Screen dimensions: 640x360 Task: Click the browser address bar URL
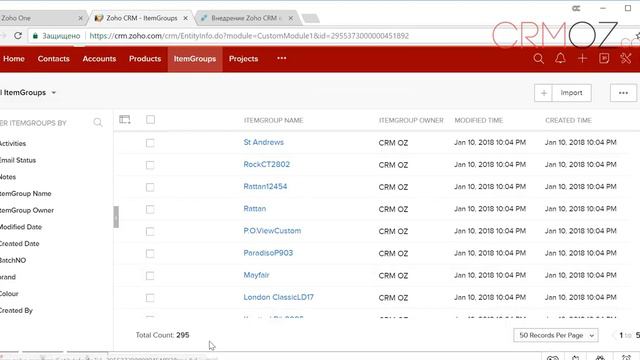[249, 36]
